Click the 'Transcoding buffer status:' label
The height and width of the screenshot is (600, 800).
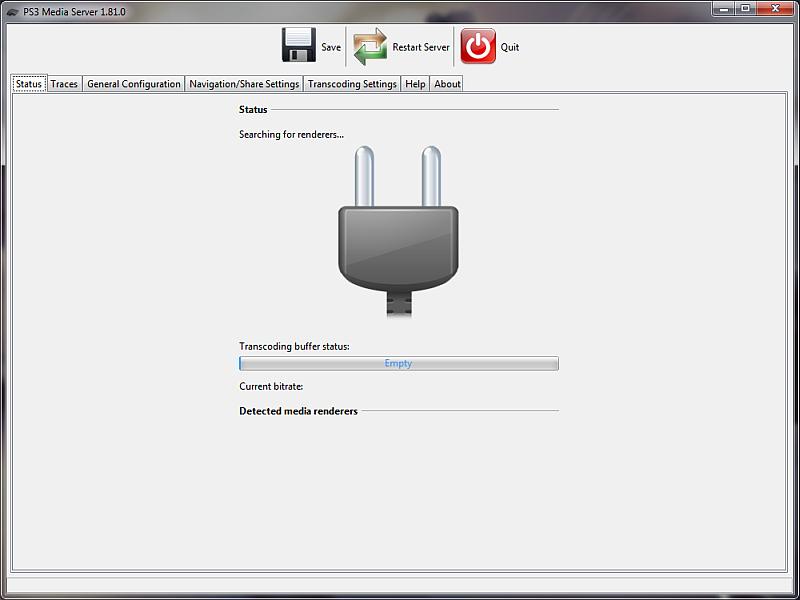(294, 346)
